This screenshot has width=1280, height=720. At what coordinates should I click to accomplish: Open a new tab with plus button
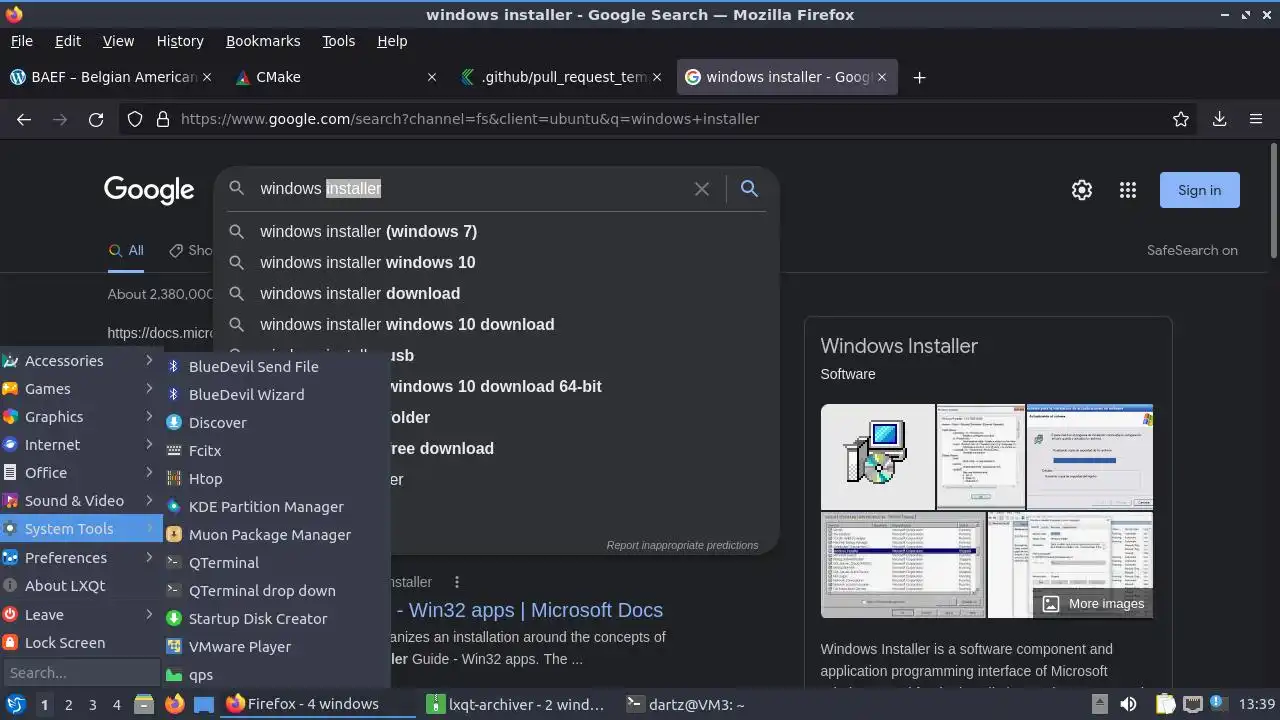[919, 77]
